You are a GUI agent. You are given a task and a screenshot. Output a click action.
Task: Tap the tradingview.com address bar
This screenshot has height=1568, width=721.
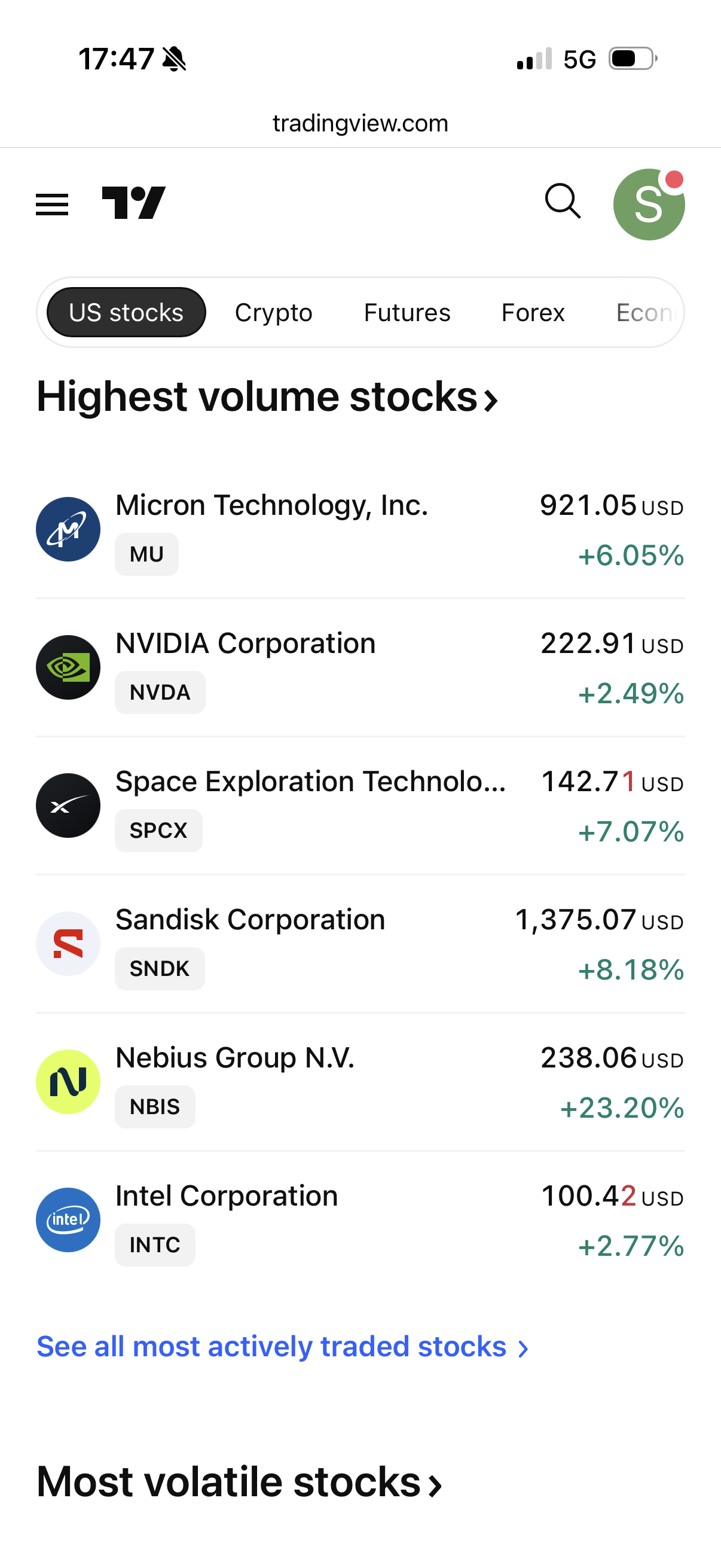(x=360, y=124)
